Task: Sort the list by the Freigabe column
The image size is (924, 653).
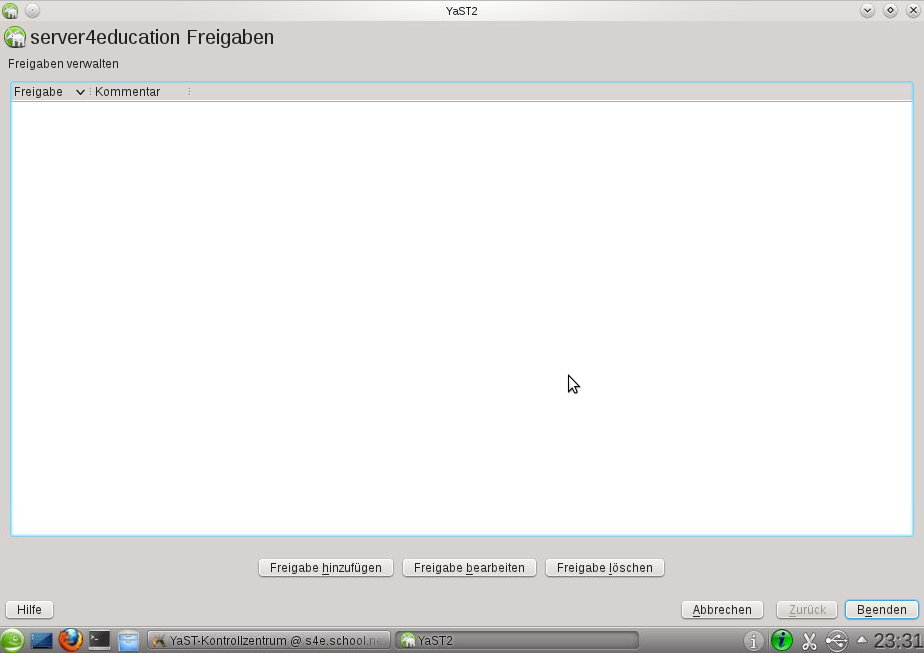Action: (x=50, y=92)
